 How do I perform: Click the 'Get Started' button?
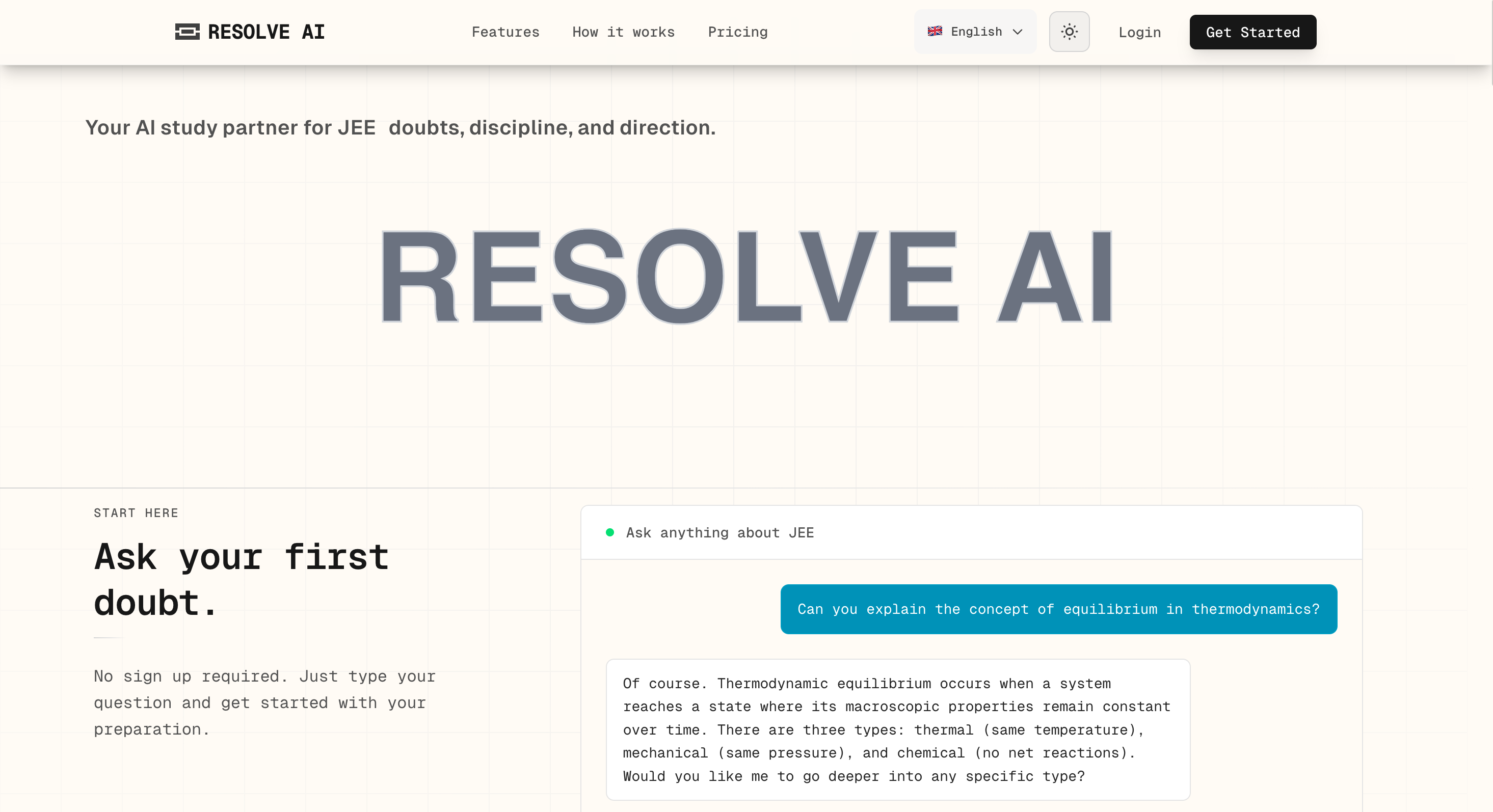point(1252,32)
